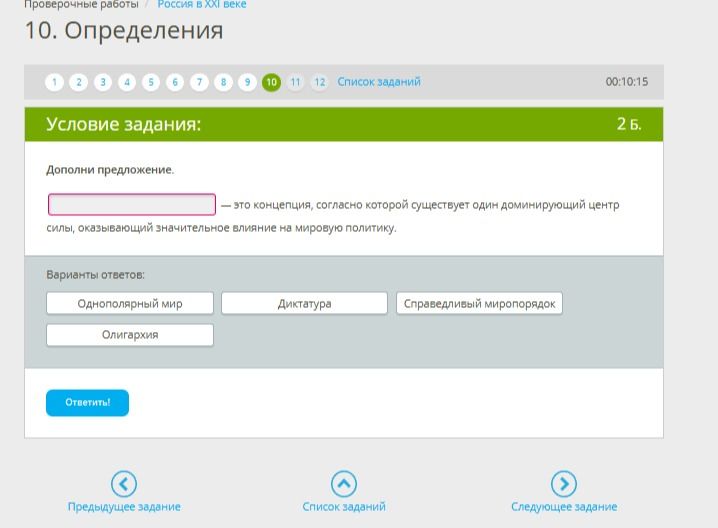Click the next task right-arrow icon

564,484
